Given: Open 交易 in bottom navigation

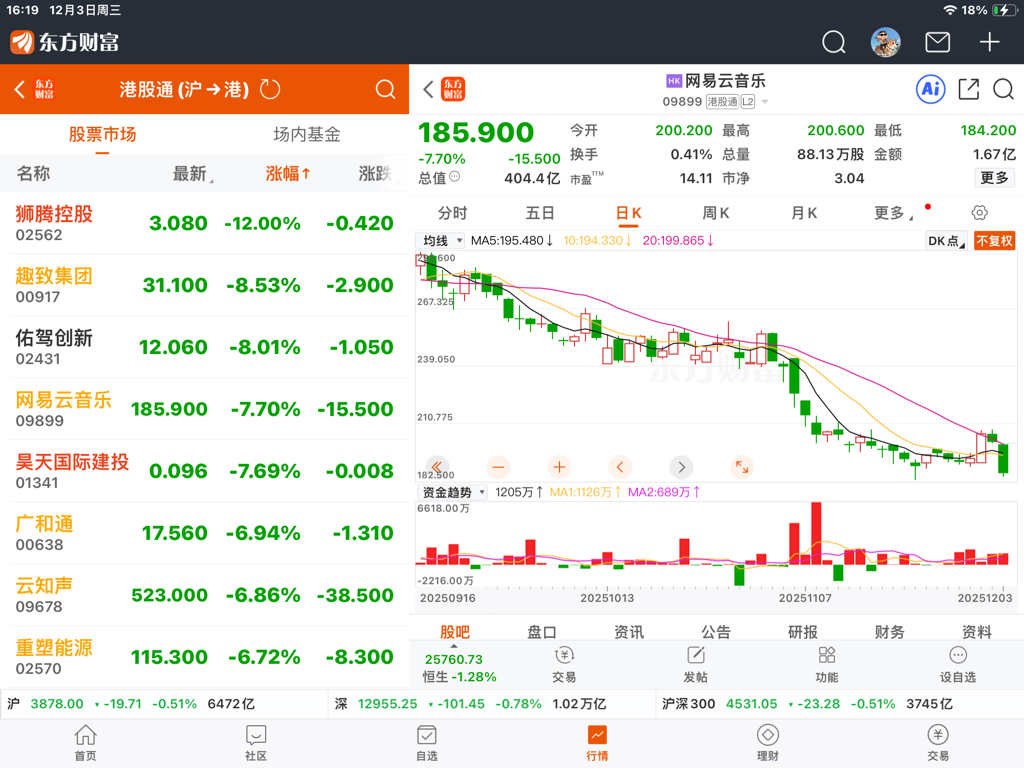Looking at the screenshot, I should pos(938,743).
